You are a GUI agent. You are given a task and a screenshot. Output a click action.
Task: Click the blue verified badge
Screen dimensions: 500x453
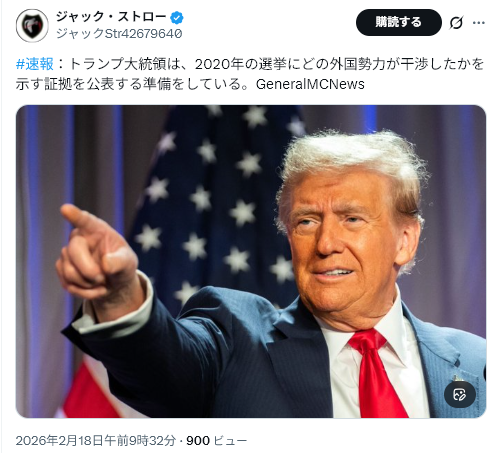point(177,17)
